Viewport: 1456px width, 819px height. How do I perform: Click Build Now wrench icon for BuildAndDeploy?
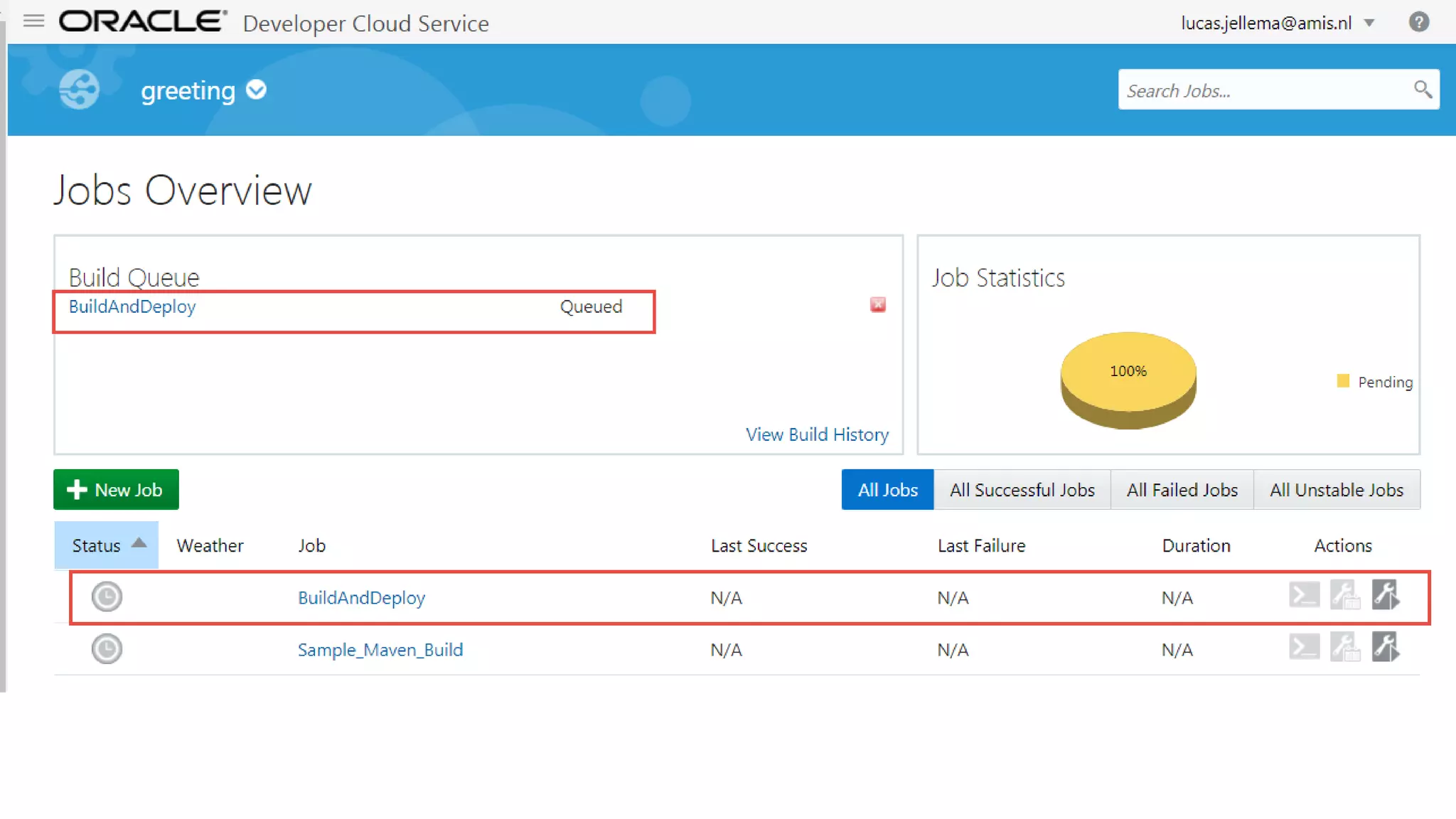pos(1386,595)
